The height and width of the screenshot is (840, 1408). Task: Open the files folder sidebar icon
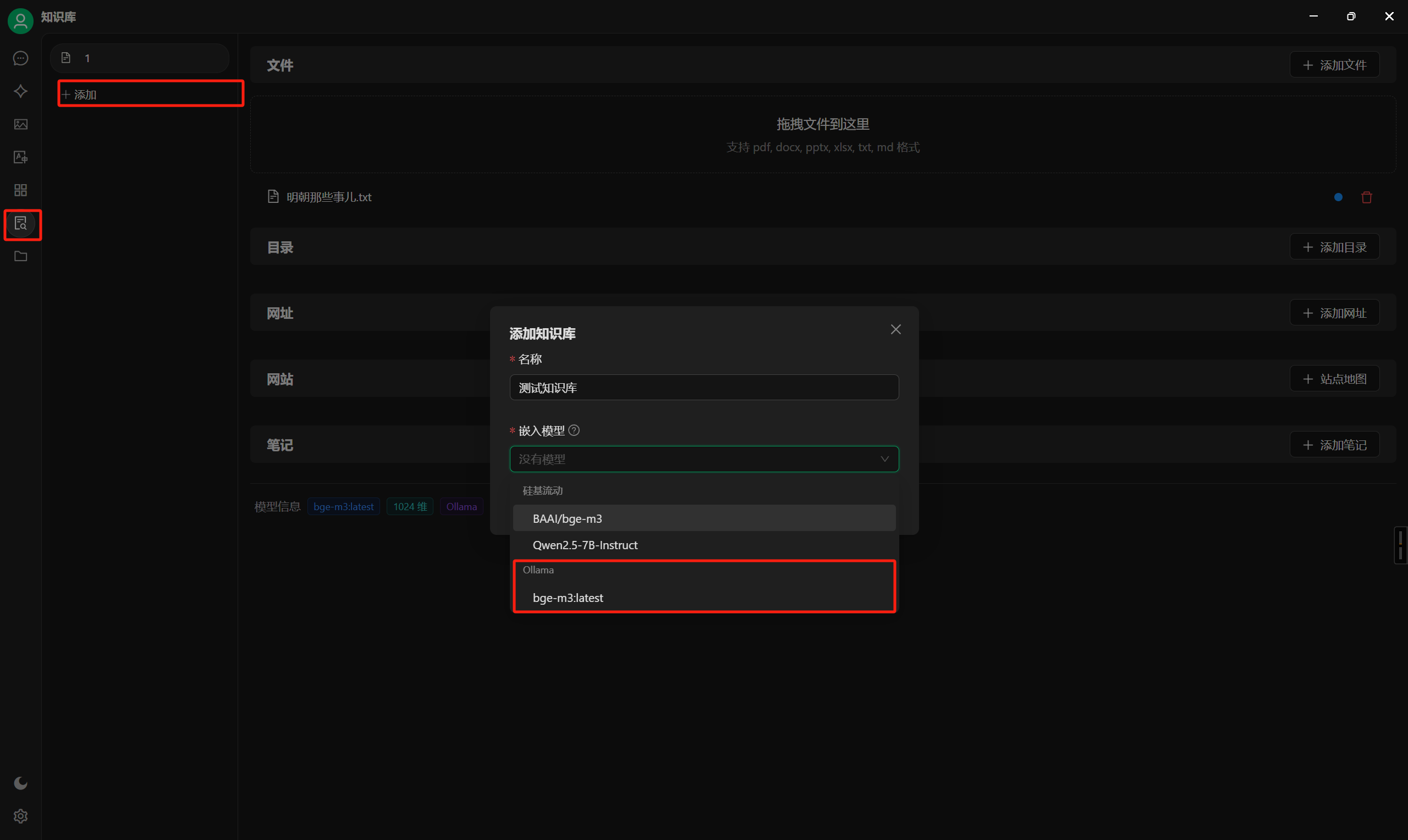pos(21,256)
